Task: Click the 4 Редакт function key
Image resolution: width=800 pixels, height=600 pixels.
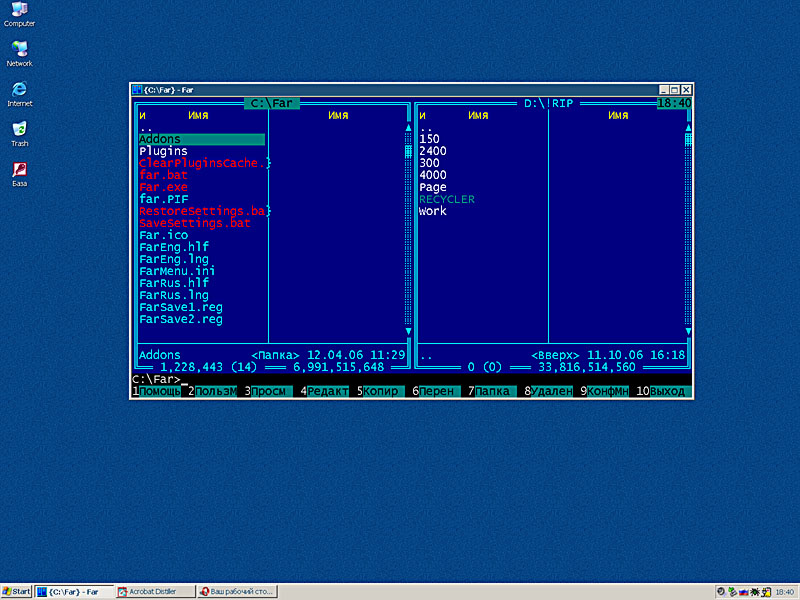Action: pyautogui.click(x=325, y=391)
